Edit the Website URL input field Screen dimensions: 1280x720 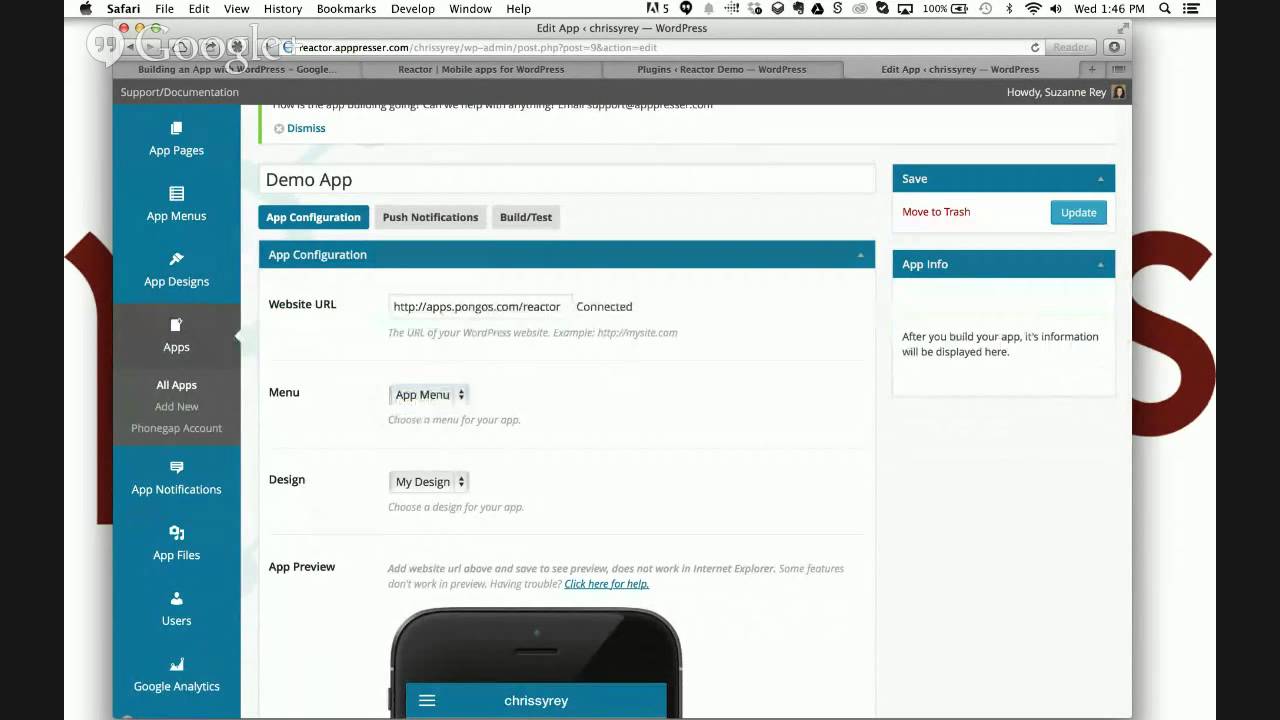click(480, 306)
